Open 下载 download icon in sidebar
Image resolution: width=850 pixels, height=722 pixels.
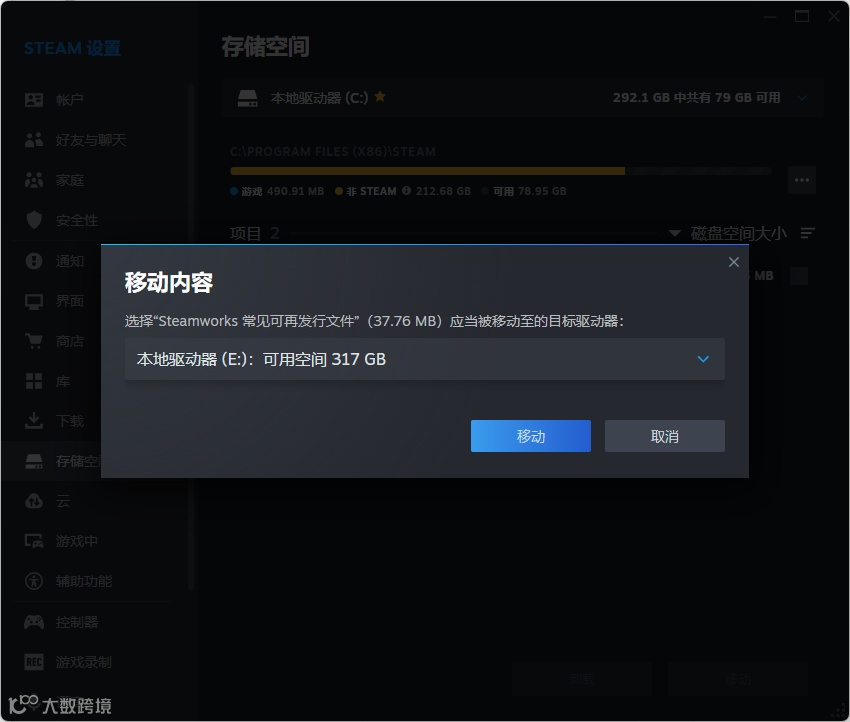tap(34, 421)
